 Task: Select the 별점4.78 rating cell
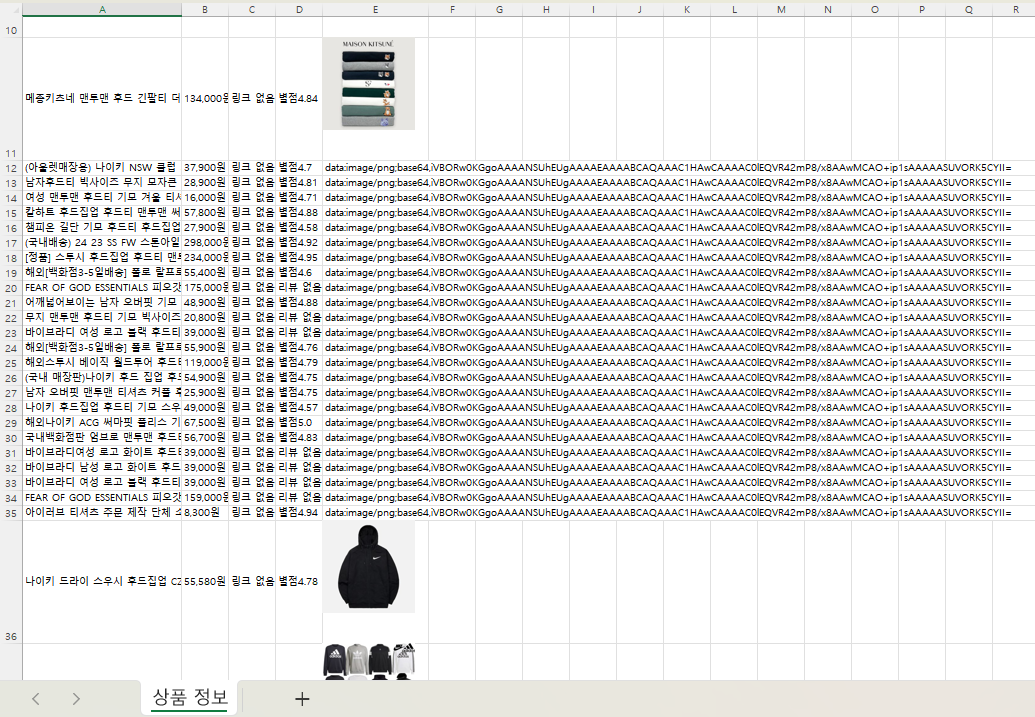[x=299, y=582]
